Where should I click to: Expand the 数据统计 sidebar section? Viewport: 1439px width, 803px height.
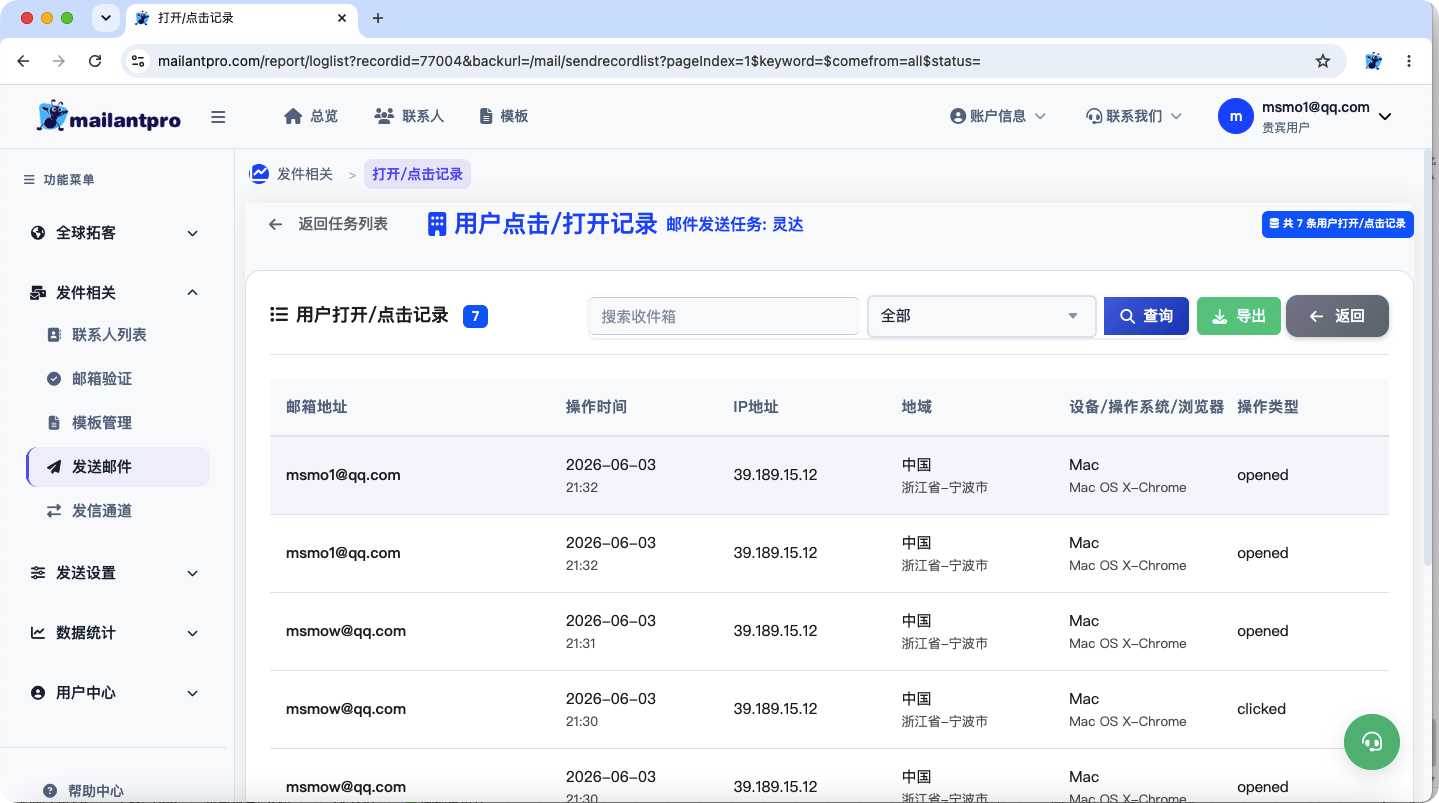pos(115,633)
